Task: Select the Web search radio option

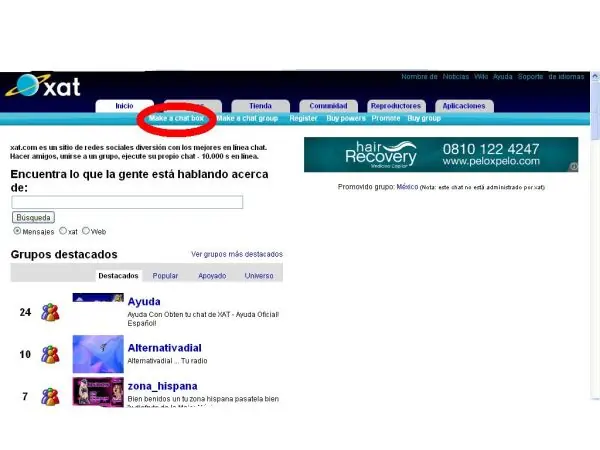Action: coord(86,231)
